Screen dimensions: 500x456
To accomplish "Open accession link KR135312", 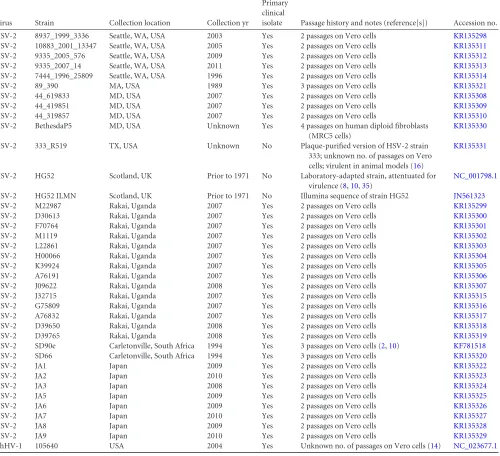I will tap(470, 56).
